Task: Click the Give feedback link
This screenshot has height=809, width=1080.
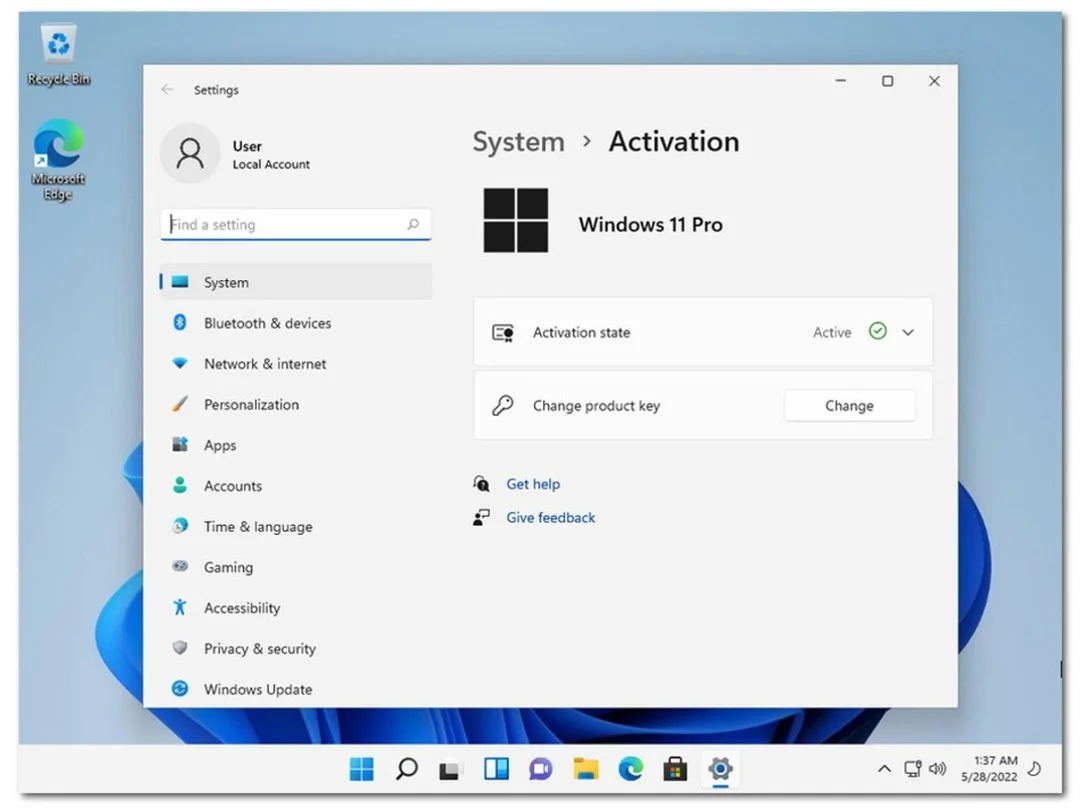Action: coord(550,517)
